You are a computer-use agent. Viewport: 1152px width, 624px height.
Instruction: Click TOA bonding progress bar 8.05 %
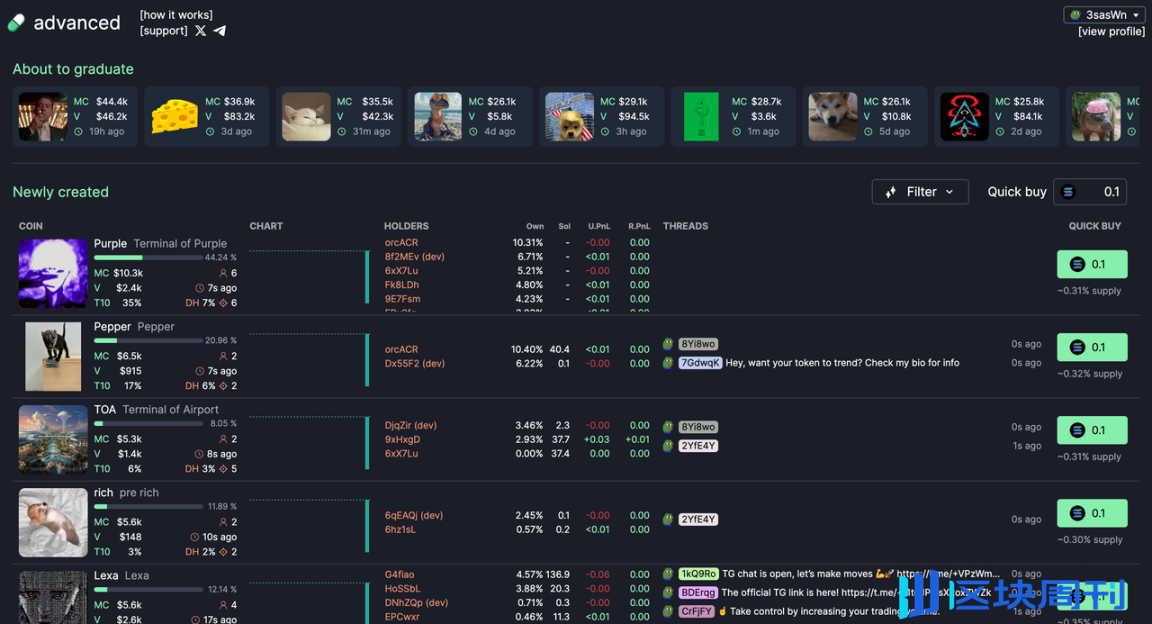coord(148,424)
